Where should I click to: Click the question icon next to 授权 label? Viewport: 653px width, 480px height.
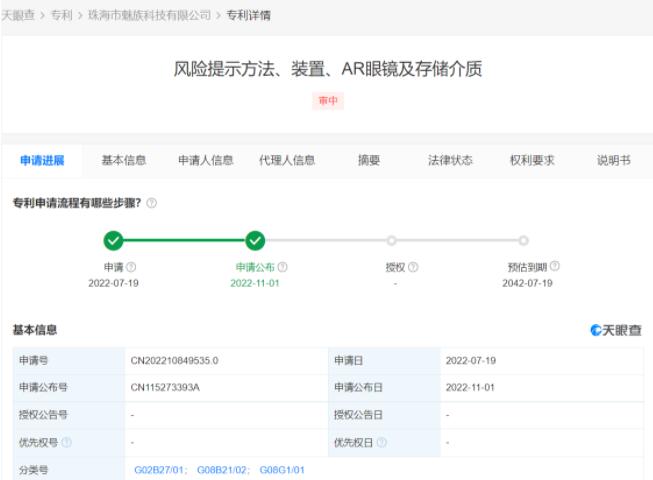click(413, 267)
